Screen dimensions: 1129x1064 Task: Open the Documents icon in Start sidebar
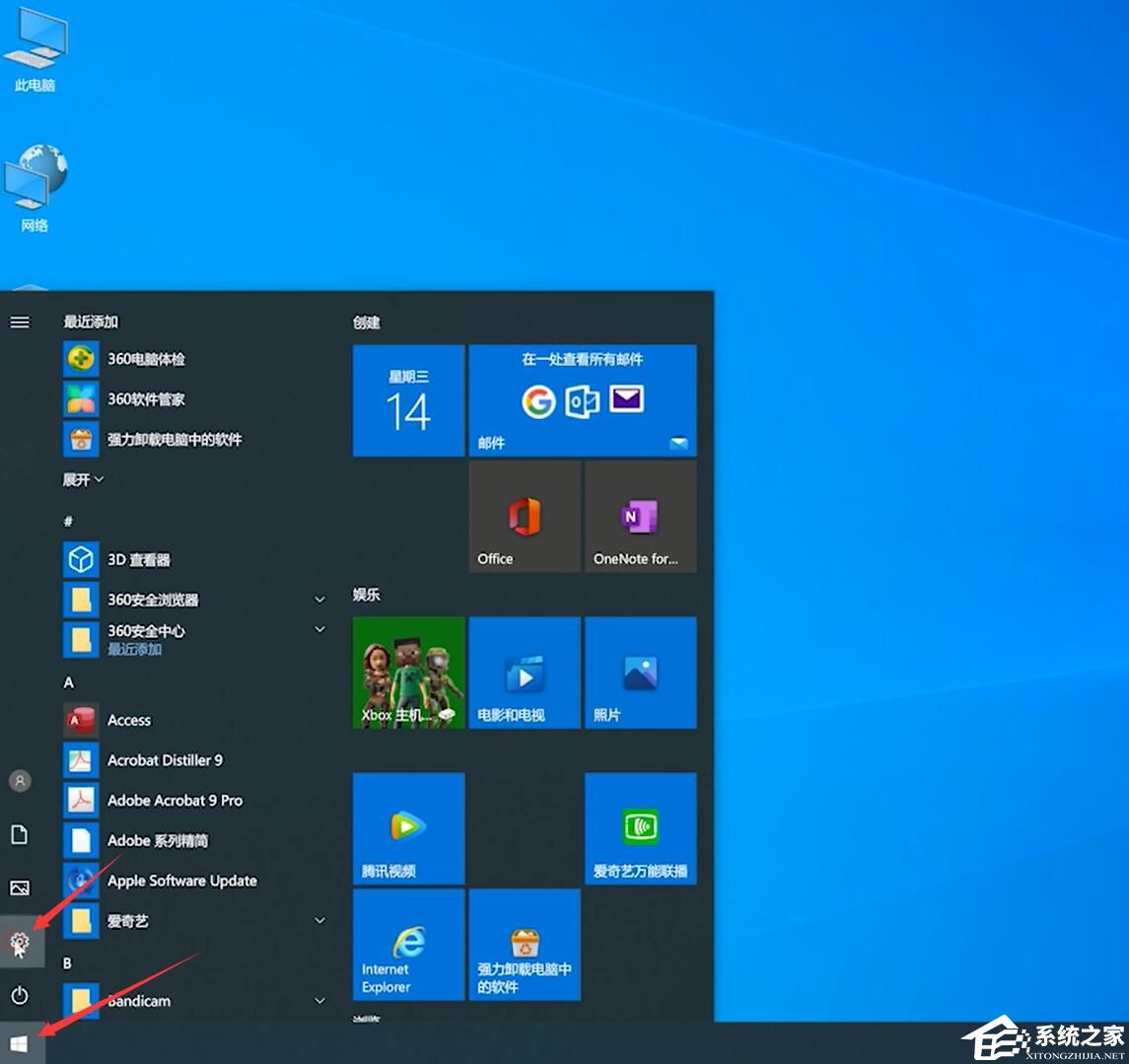click(20, 835)
